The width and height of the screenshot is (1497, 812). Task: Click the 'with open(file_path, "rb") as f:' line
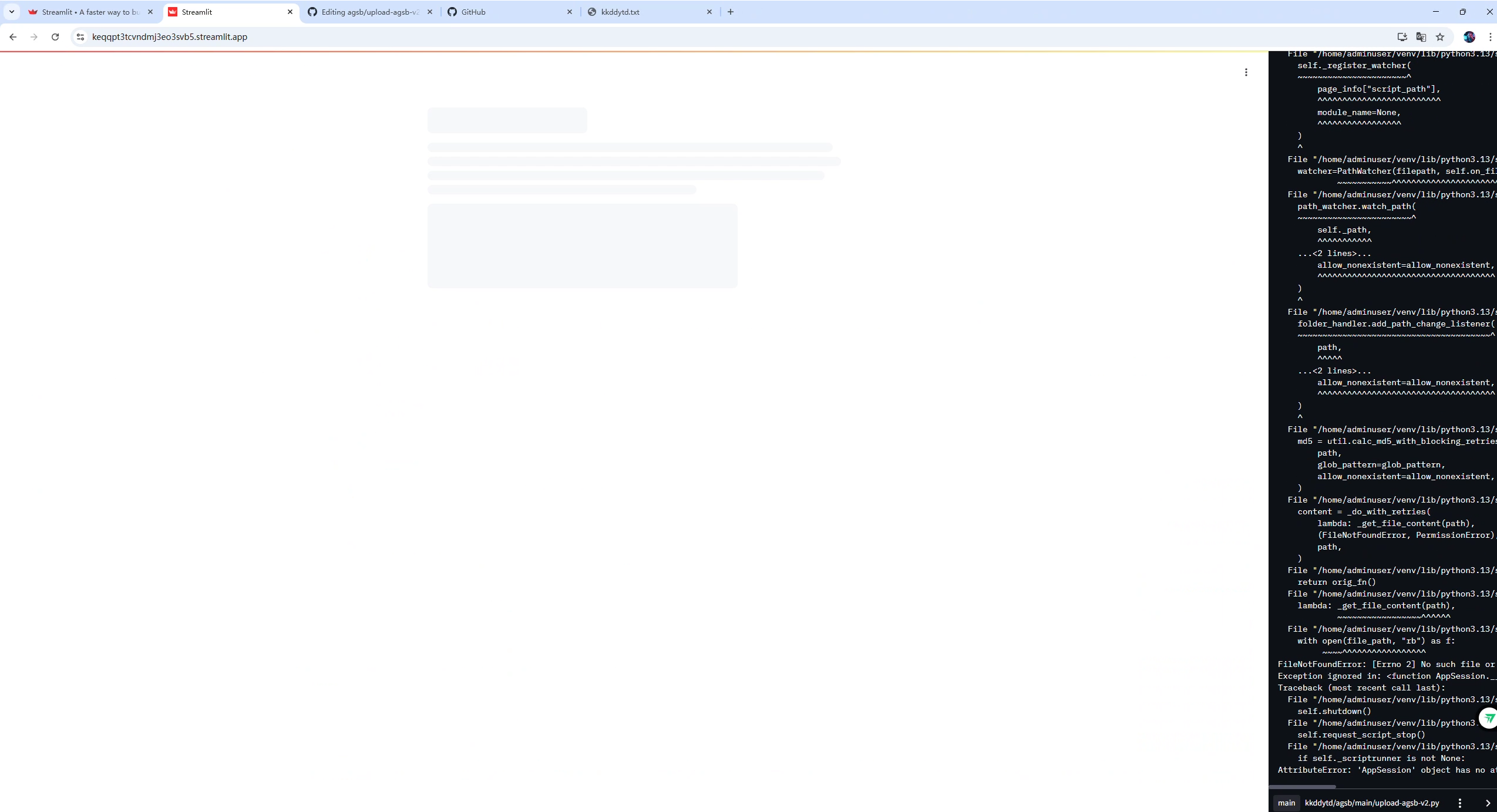click(1376, 641)
